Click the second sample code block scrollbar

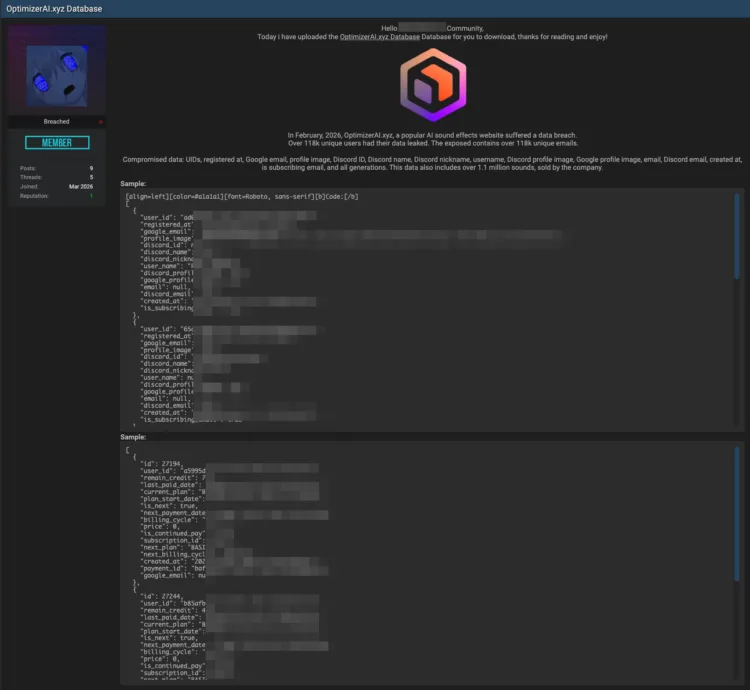click(737, 514)
